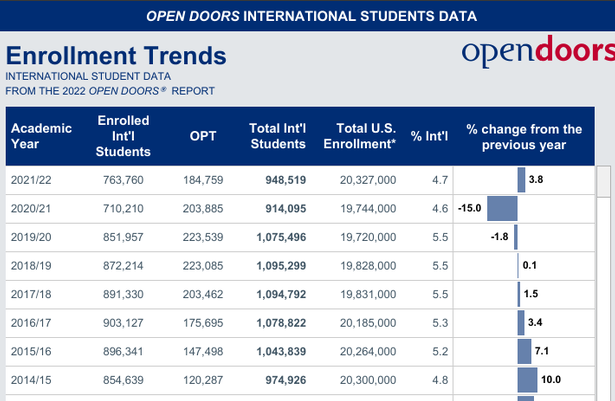This screenshot has height=401, width=615.
Task: Click the Open Doors International Students Data banner
Action: (x=307, y=16)
